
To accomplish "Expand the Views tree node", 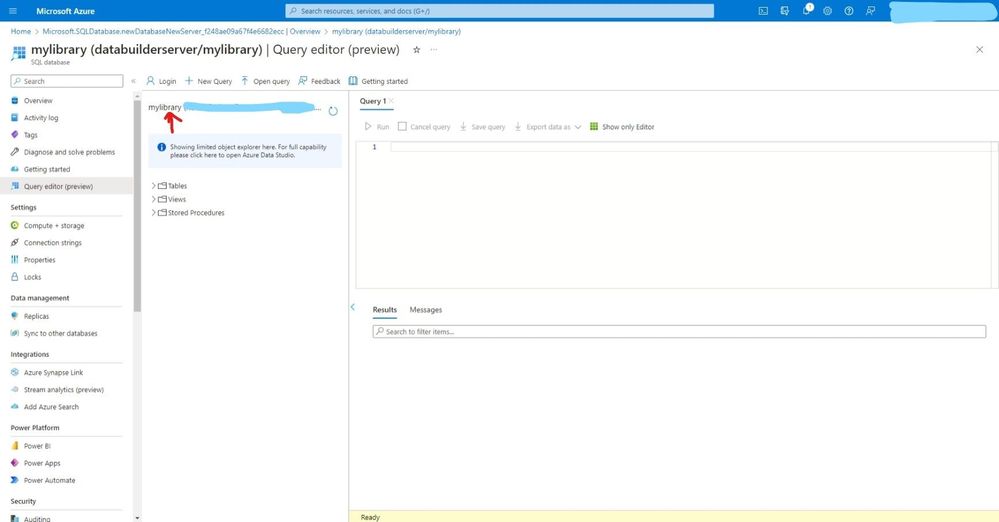I will click(154, 199).
